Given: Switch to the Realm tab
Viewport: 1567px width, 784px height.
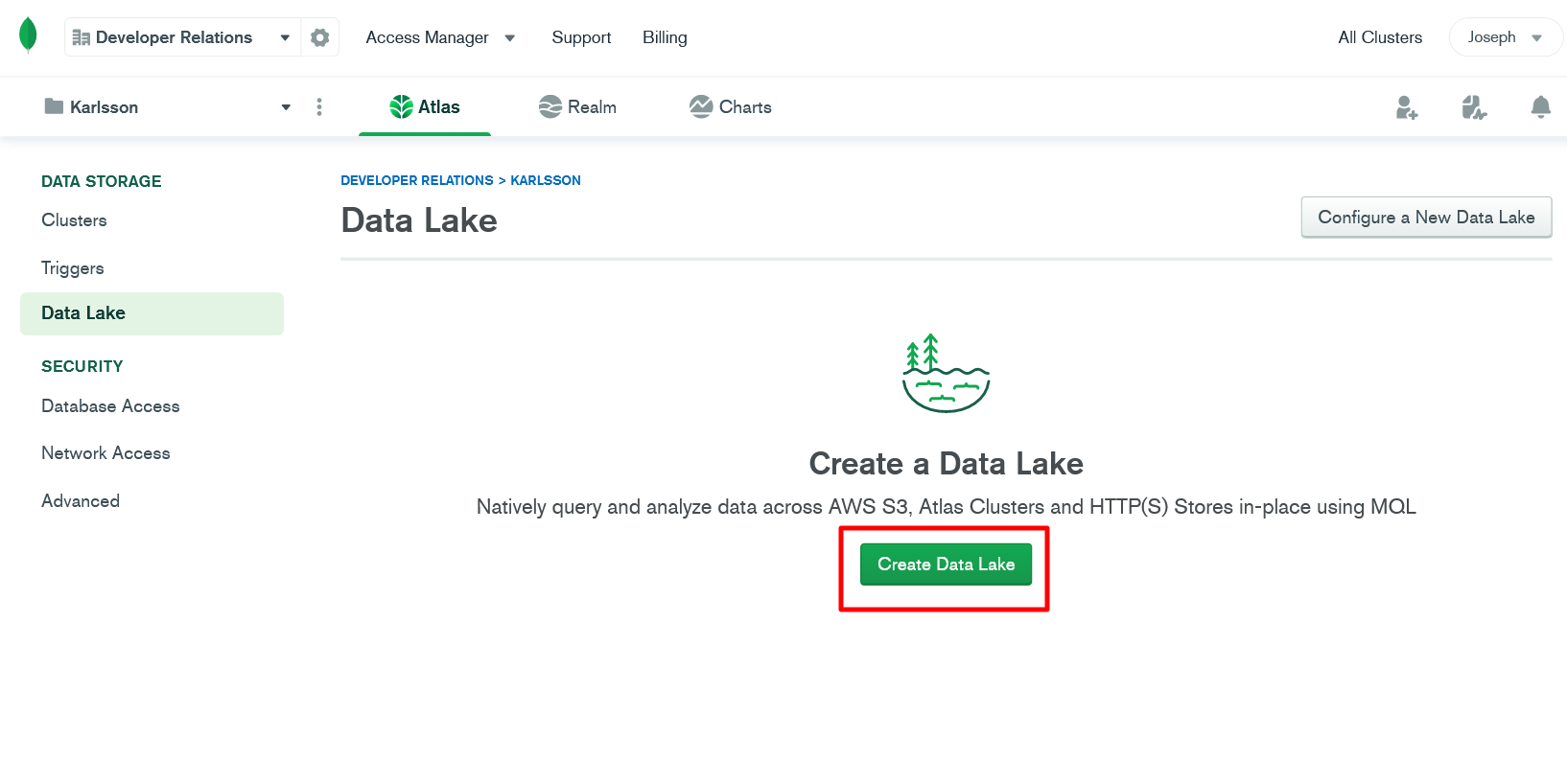Looking at the screenshot, I should [577, 107].
